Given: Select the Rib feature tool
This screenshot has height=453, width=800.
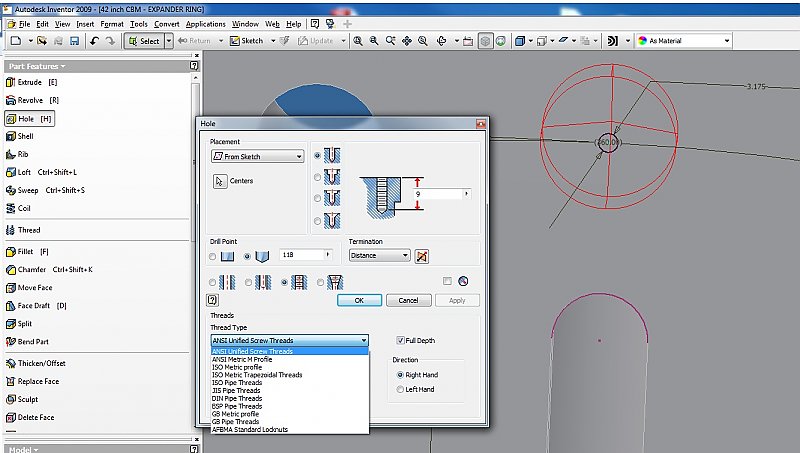Looking at the screenshot, I should tap(17, 154).
